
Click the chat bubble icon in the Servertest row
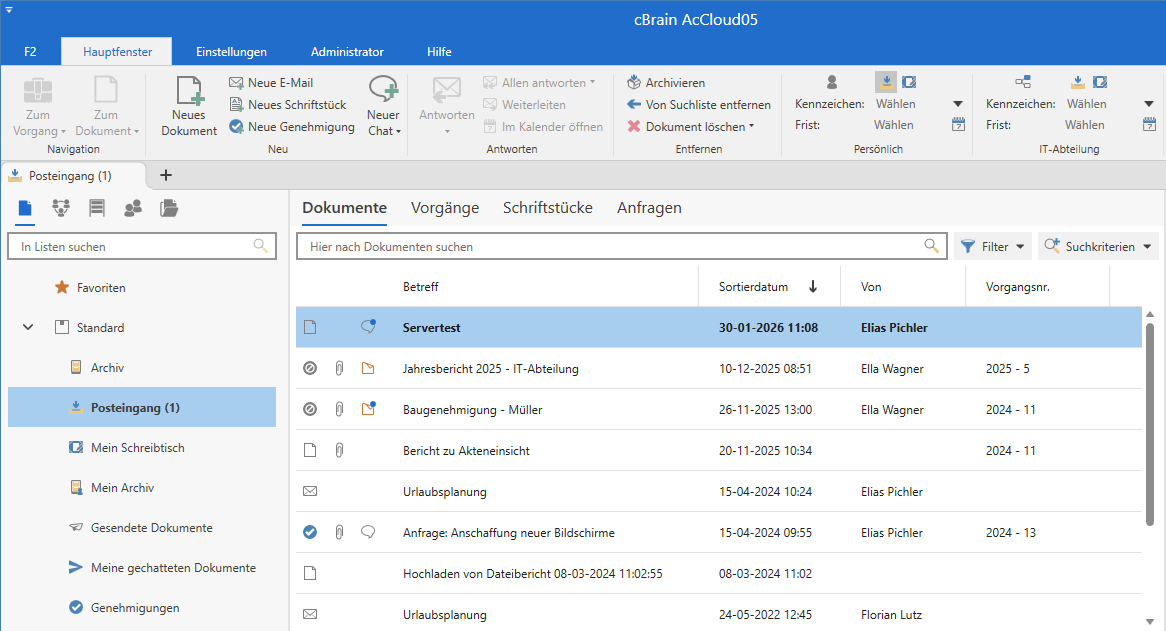pos(368,327)
